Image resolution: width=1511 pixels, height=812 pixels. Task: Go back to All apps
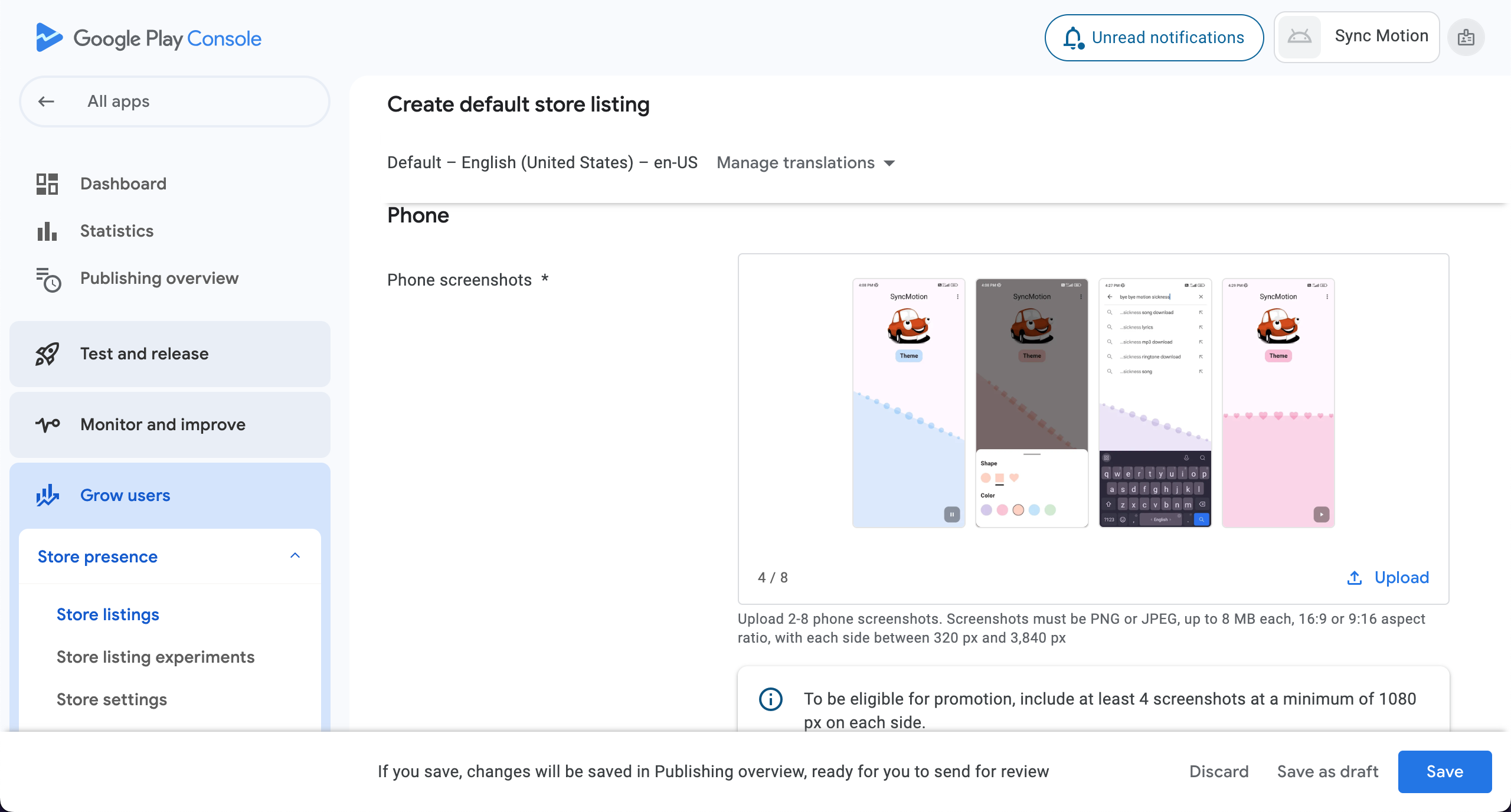point(175,102)
